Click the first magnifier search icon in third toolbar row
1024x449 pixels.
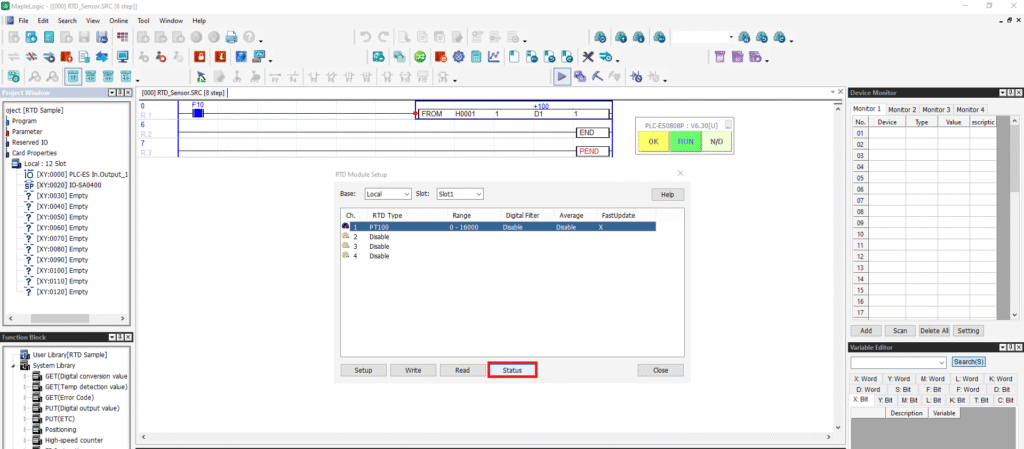pos(33,77)
